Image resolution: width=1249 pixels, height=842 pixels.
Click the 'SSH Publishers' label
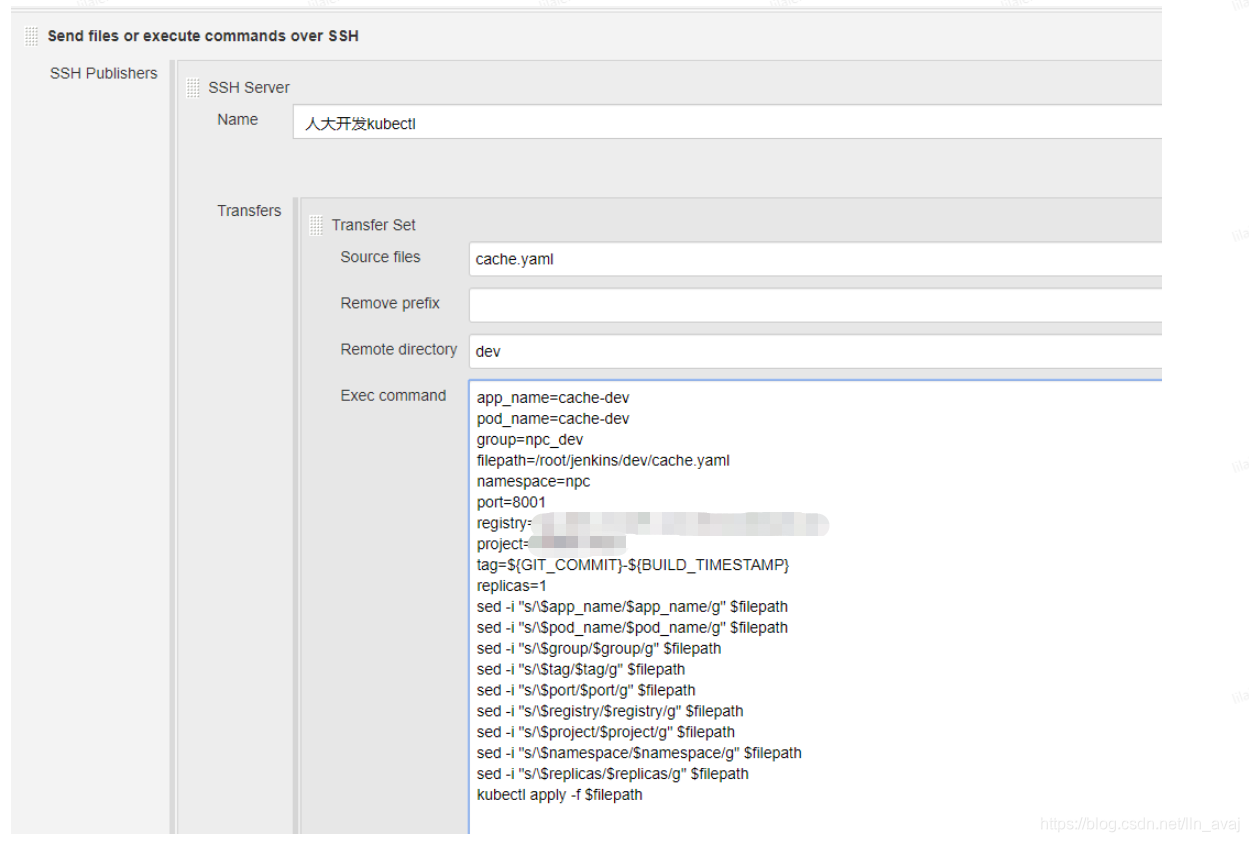(x=104, y=73)
